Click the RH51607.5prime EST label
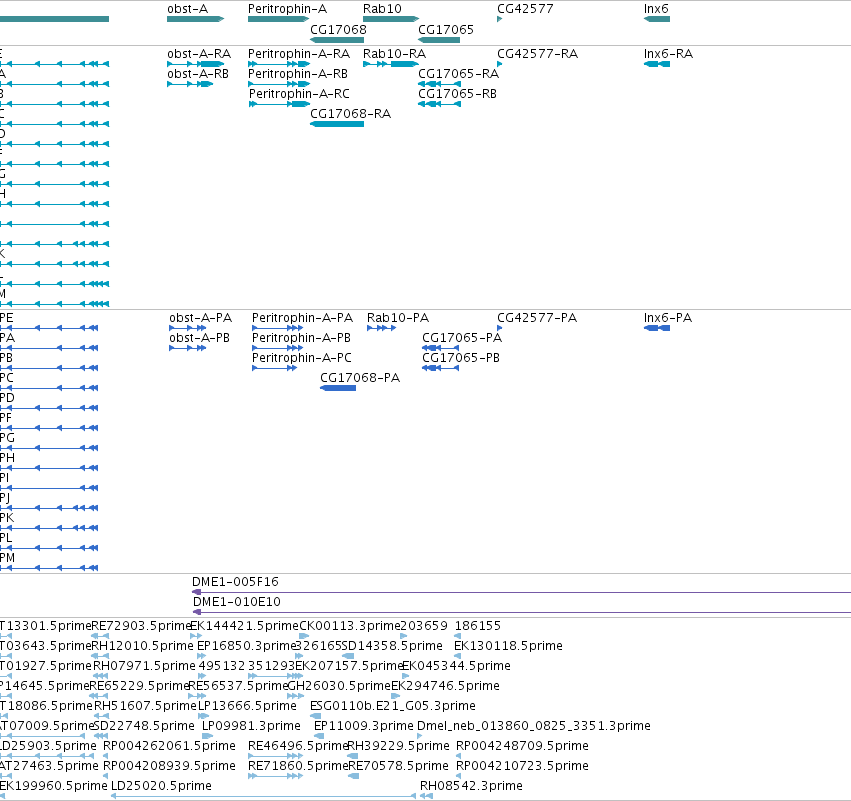 [145, 706]
